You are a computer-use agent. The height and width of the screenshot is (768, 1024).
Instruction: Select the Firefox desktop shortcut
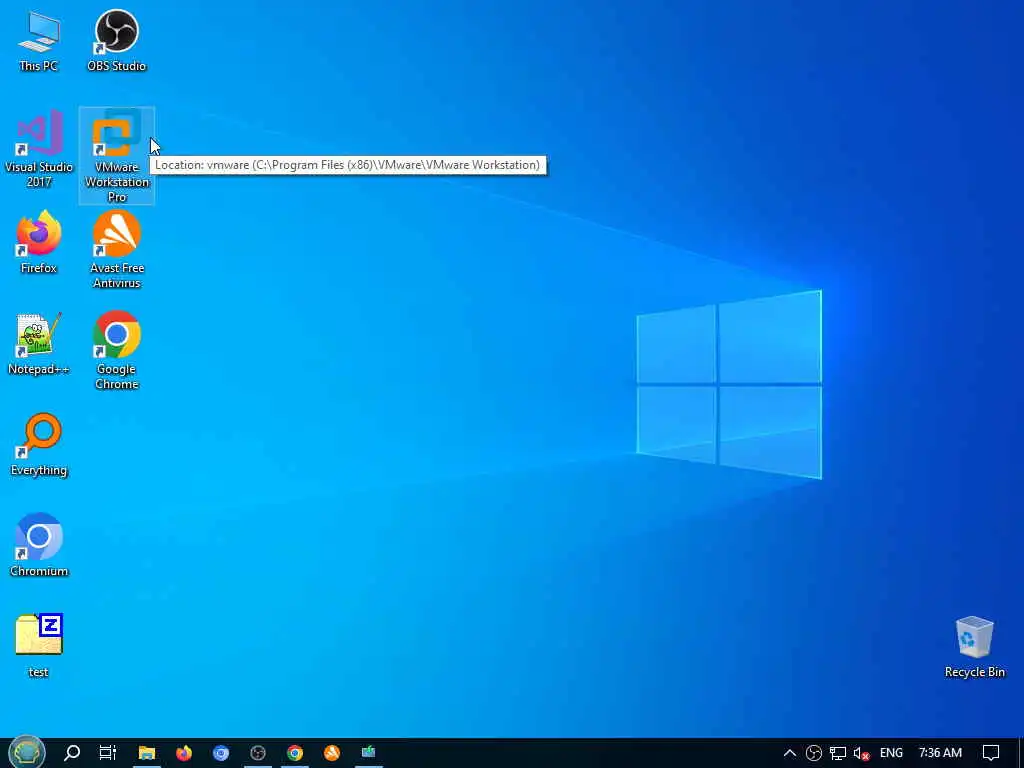[x=39, y=242]
